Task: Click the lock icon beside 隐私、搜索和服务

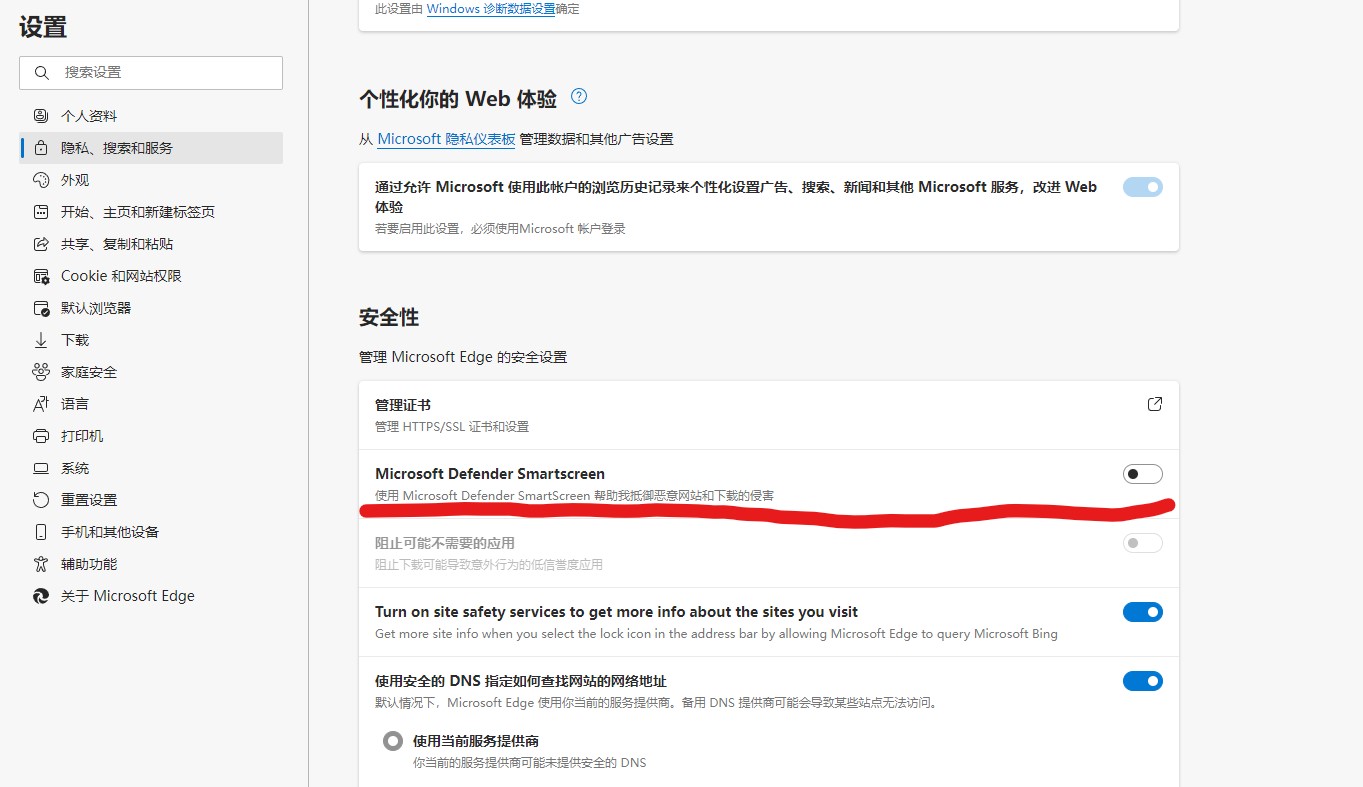Action: tap(41, 148)
